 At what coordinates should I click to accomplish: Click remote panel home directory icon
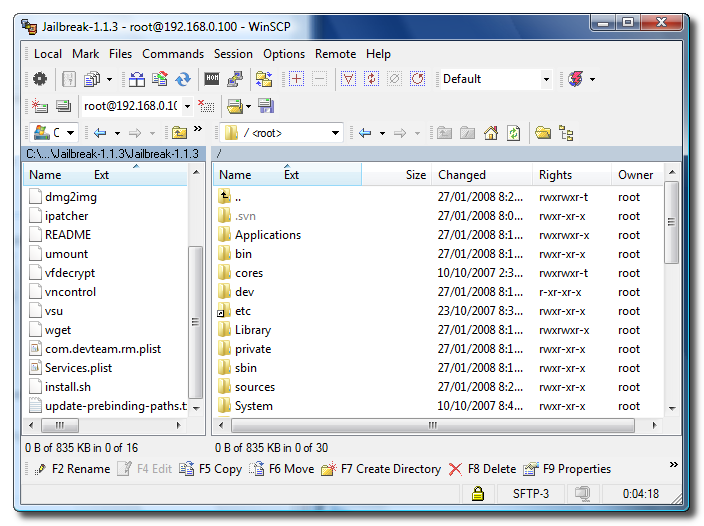click(x=491, y=132)
